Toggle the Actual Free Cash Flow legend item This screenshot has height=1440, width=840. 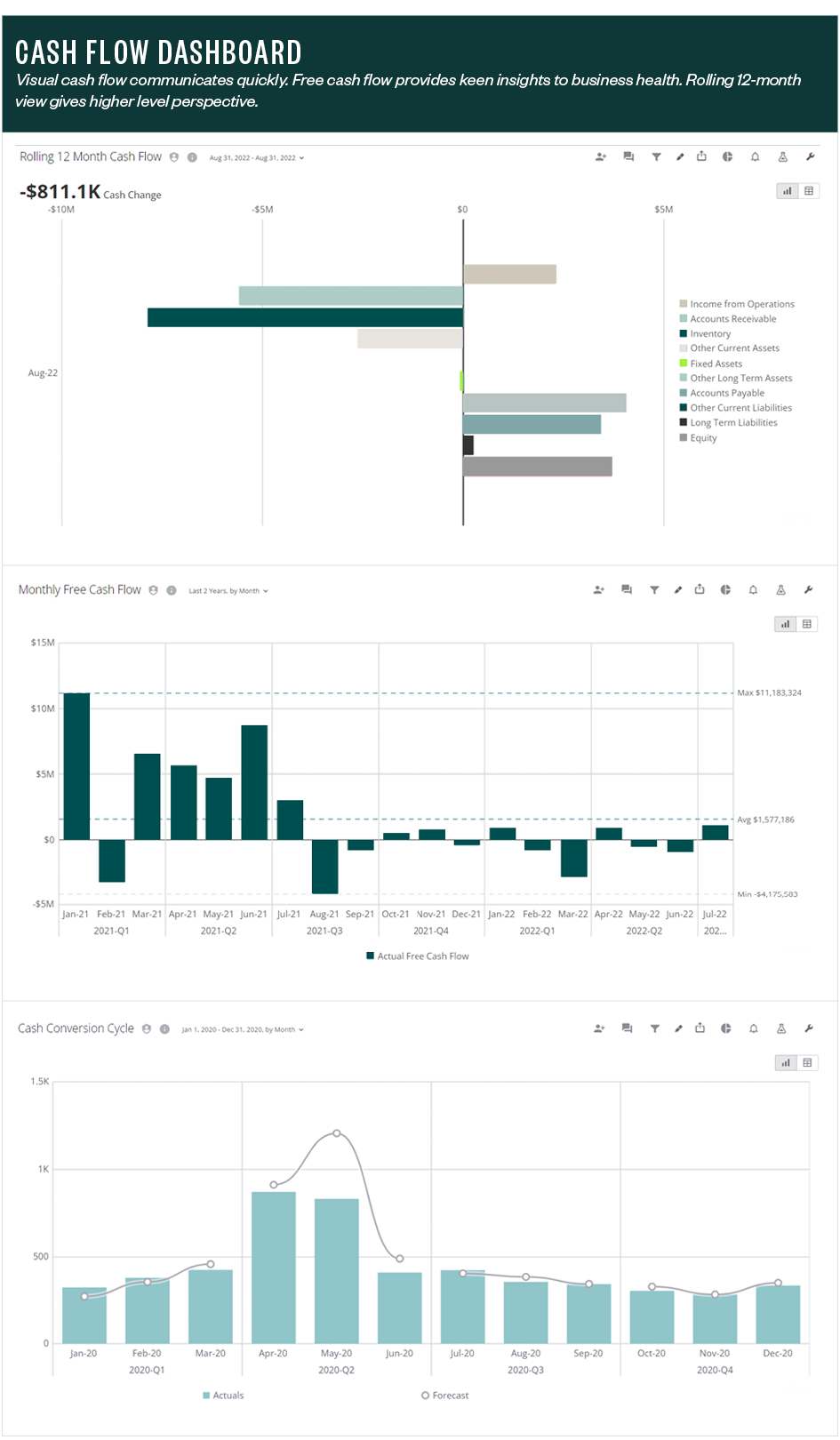click(x=418, y=956)
